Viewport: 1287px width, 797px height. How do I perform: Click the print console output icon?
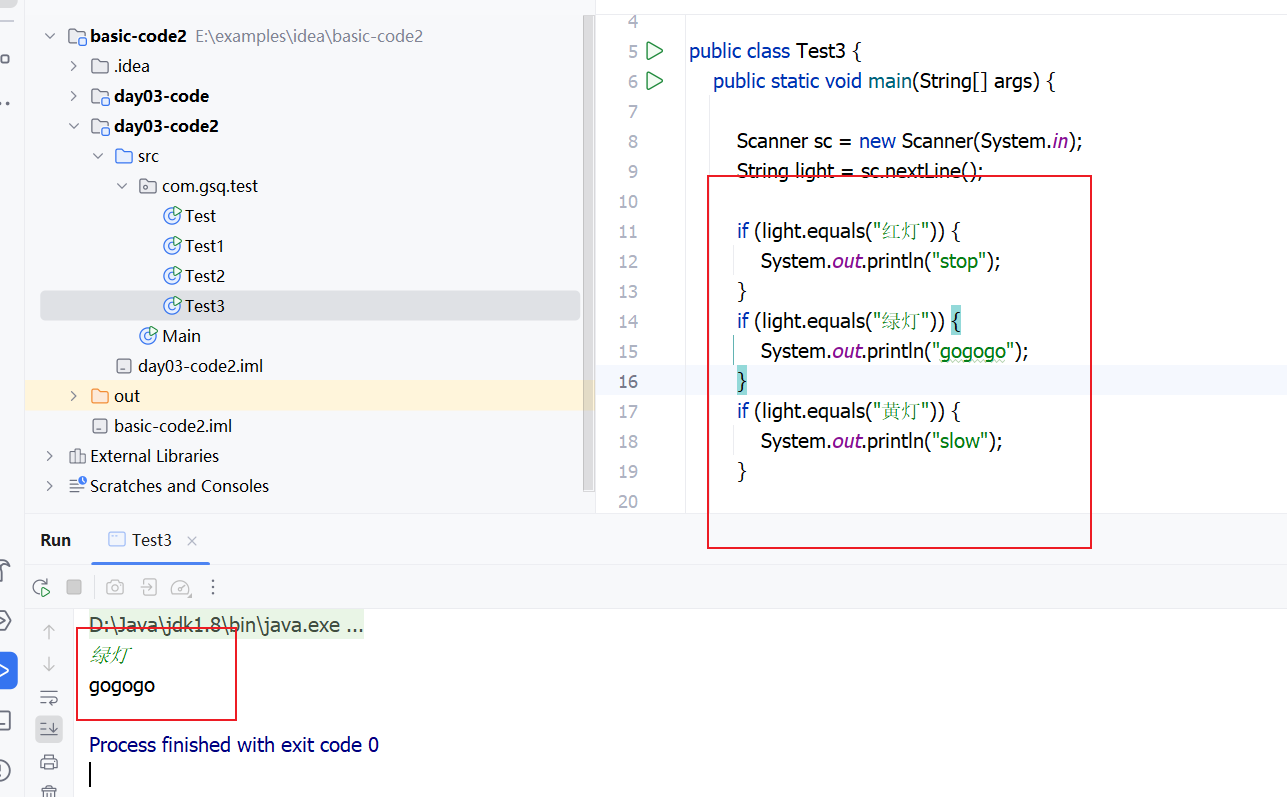coord(49,762)
